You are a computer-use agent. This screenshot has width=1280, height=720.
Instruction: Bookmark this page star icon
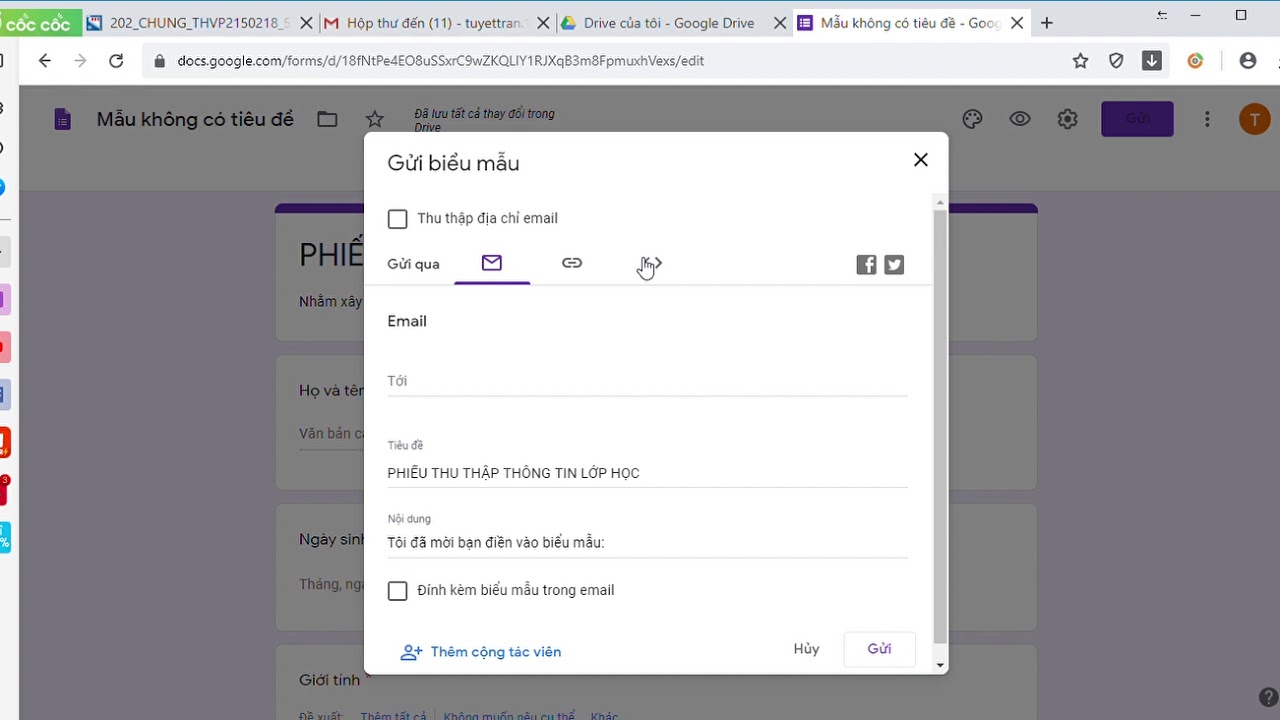[1080, 61]
